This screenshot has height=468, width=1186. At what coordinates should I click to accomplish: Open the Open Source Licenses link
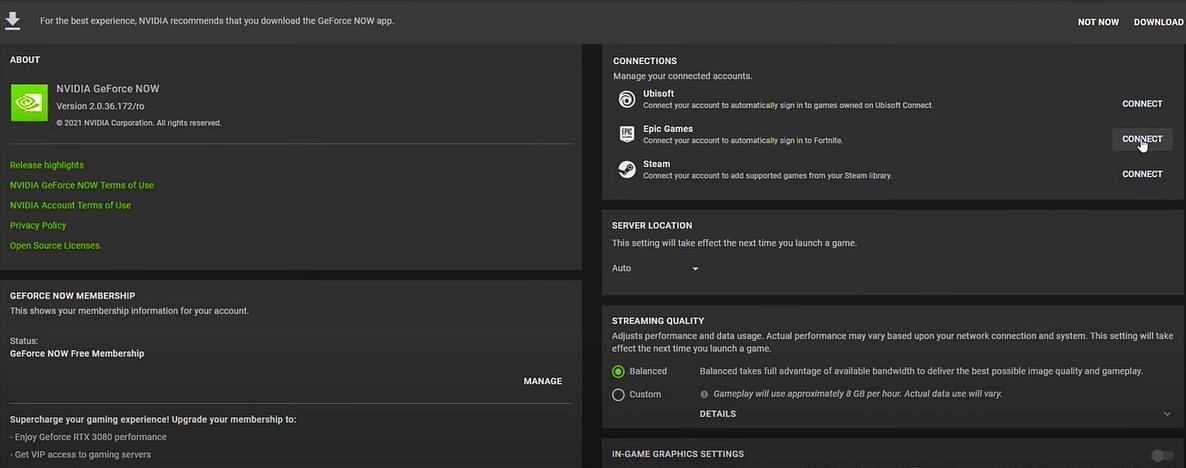(x=55, y=245)
